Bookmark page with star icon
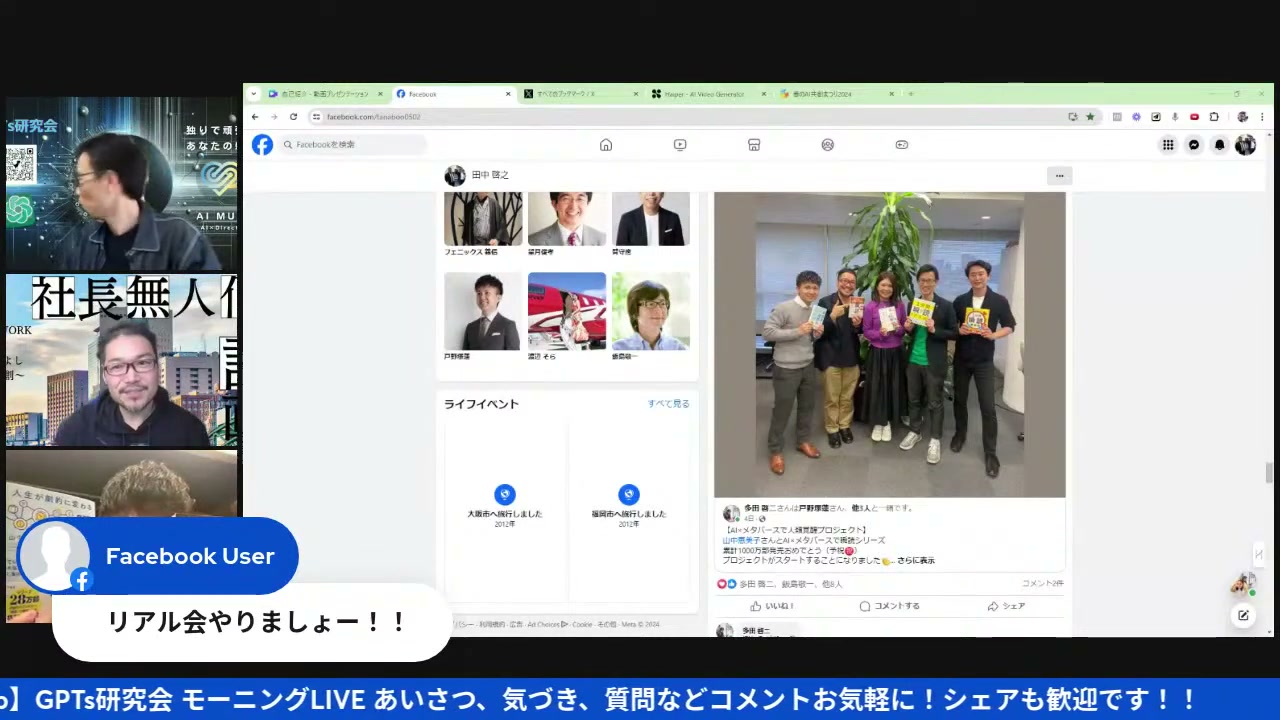This screenshot has height=720, width=1280. click(1090, 117)
